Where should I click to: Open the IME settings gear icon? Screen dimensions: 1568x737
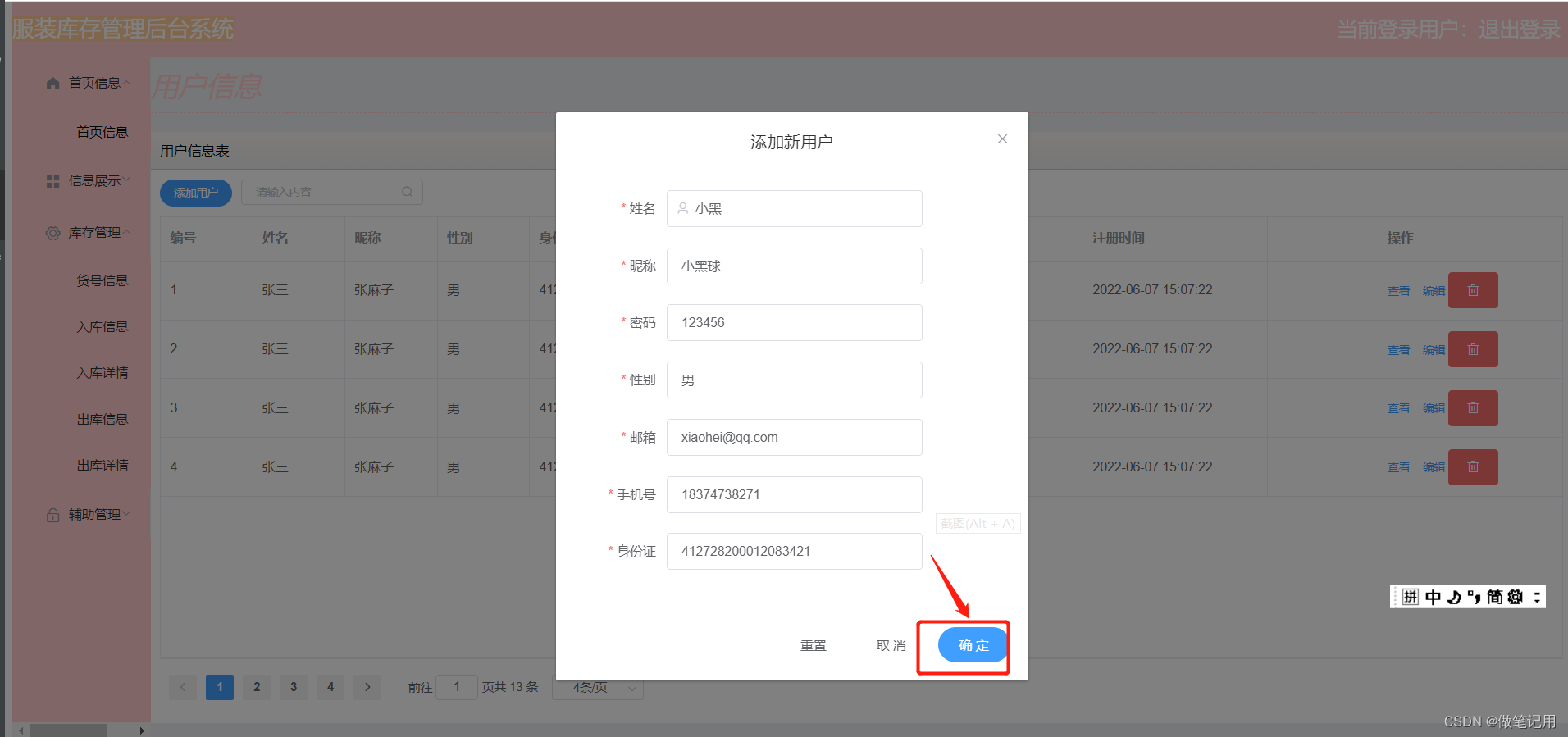tap(1516, 597)
